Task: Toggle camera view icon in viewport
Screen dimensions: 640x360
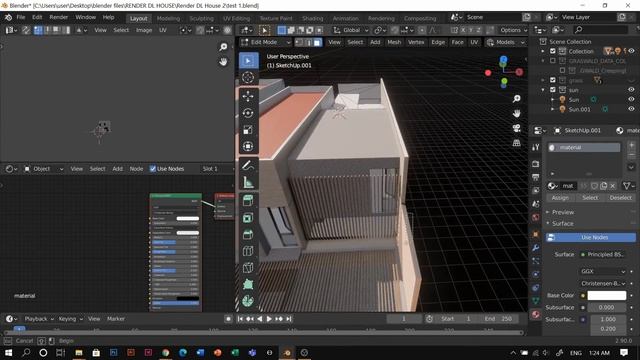Action: pyautogui.click(x=517, y=128)
